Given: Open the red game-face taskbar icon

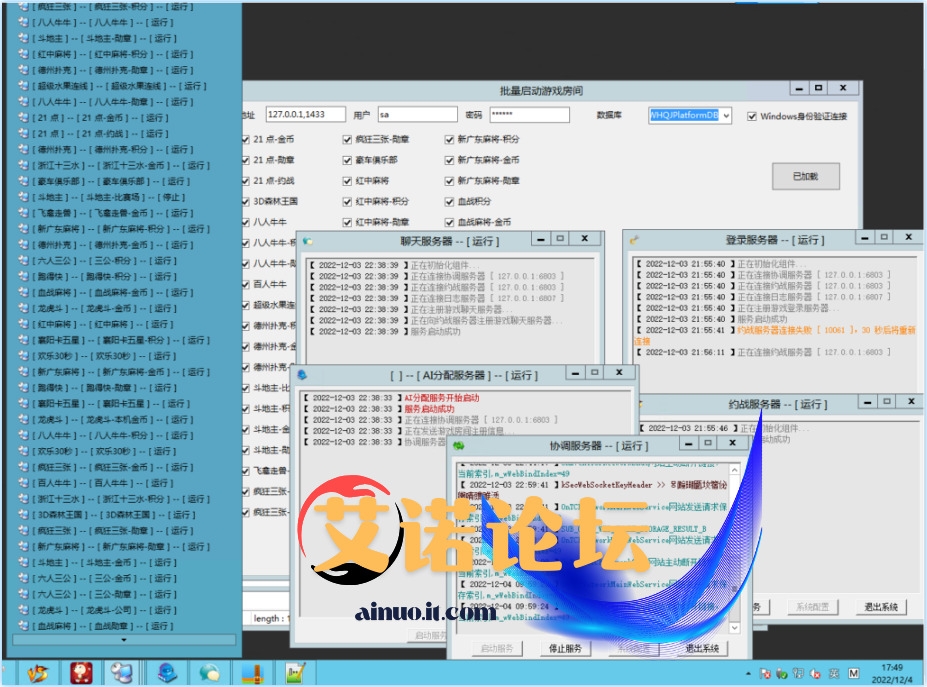Looking at the screenshot, I should [82, 673].
